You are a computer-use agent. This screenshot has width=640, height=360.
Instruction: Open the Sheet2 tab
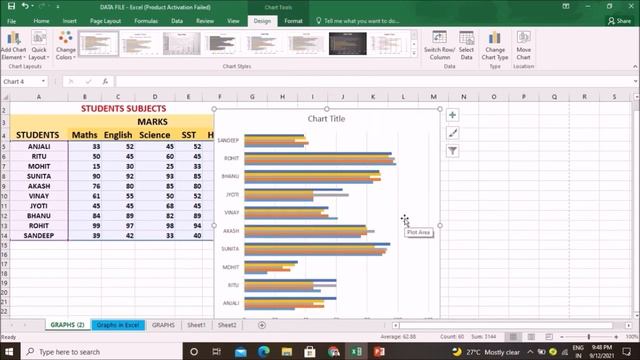click(x=227, y=325)
